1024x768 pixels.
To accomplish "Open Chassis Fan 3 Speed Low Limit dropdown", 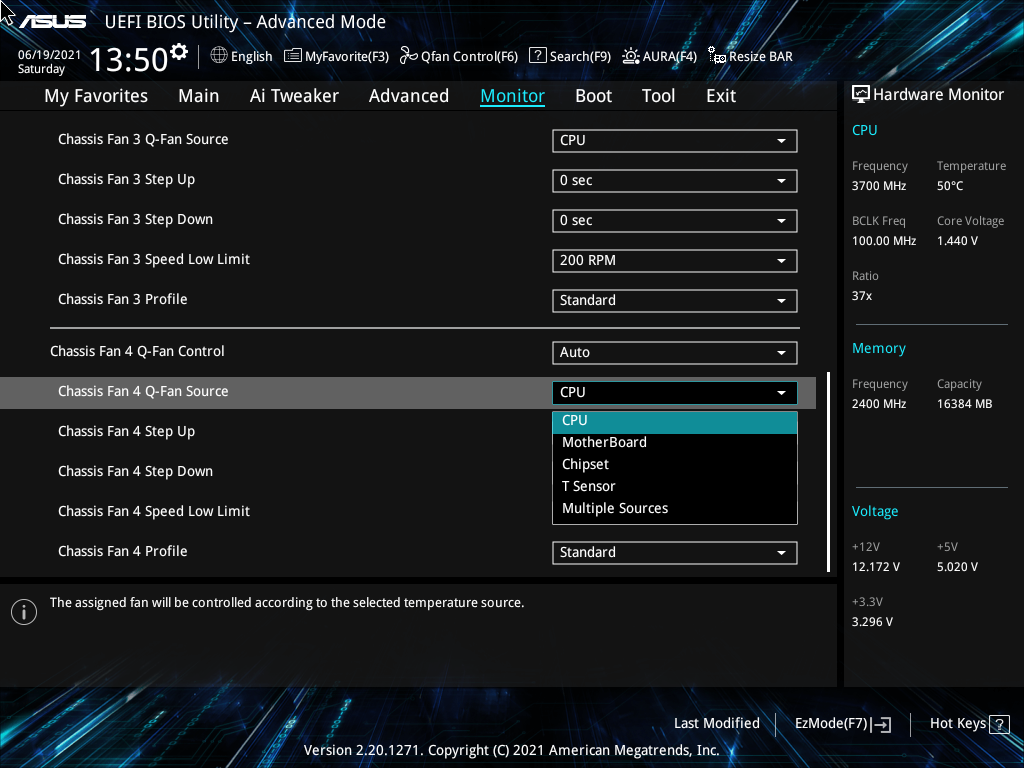I will click(674, 260).
